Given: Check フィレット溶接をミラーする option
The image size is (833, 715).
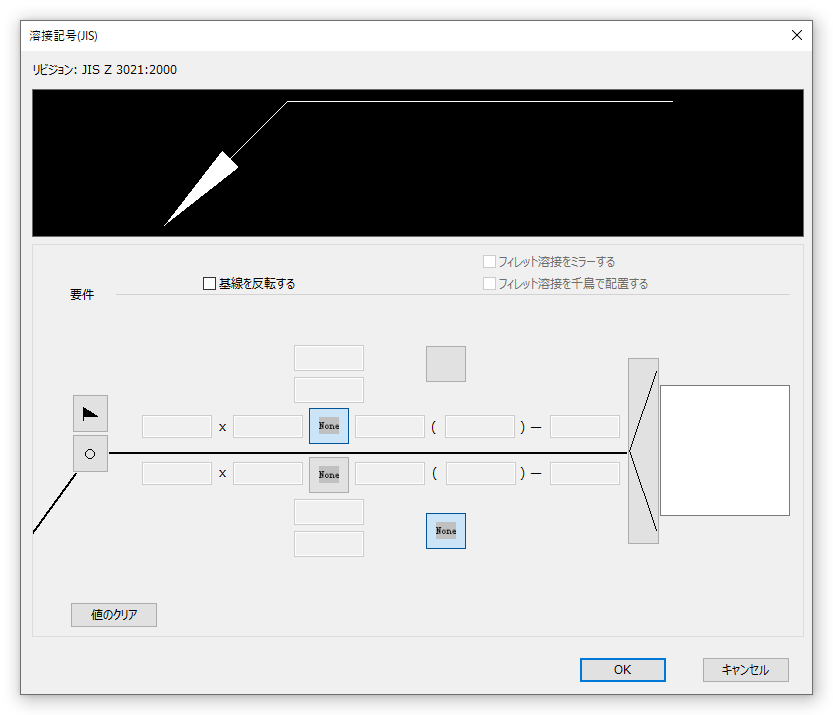Looking at the screenshot, I should pyautogui.click(x=490, y=262).
